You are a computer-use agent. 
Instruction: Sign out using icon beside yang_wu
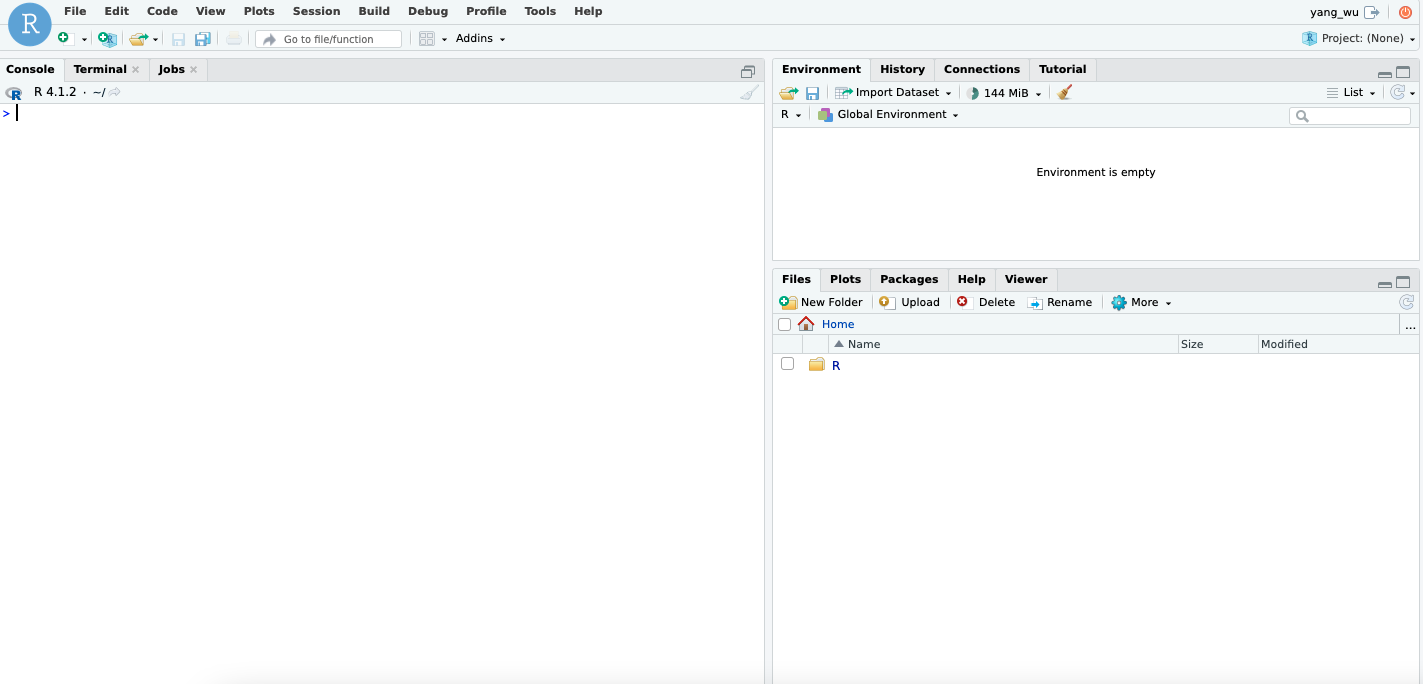coord(1371,12)
